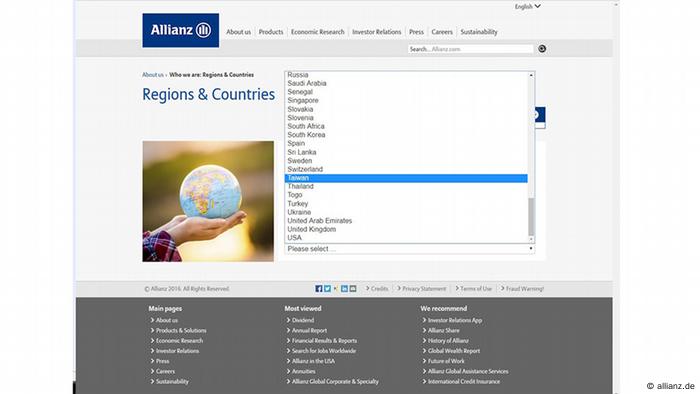This screenshot has height=394, width=700.
Task: Click the globe in hands image
Action: (x=208, y=201)
